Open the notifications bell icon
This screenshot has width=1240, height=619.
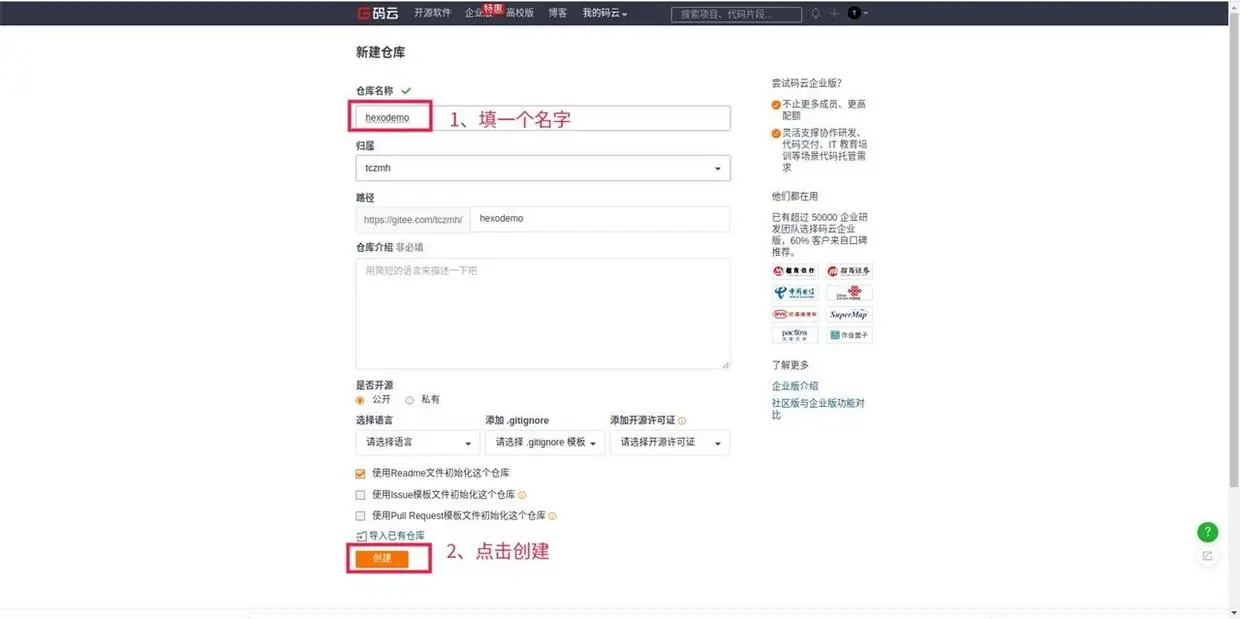click(815, 13)
